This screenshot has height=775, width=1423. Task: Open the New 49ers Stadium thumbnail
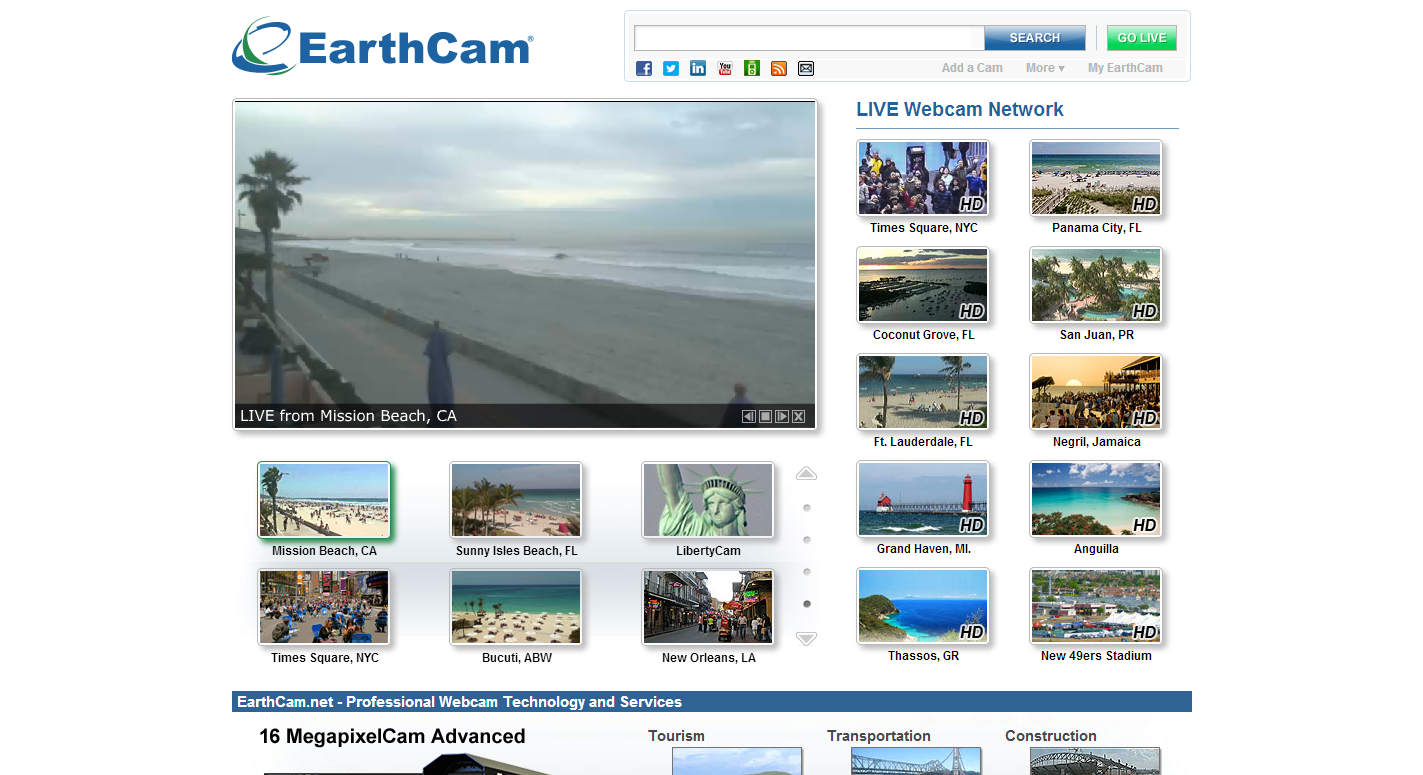(1096, 606)
